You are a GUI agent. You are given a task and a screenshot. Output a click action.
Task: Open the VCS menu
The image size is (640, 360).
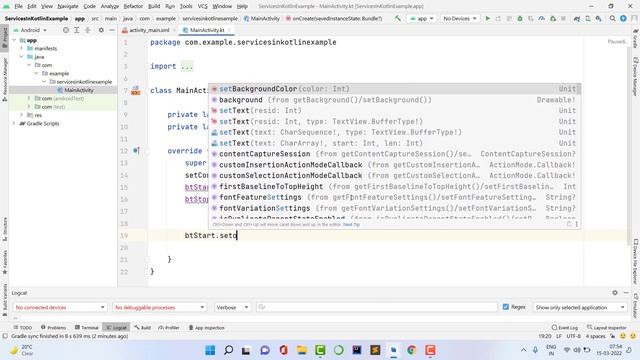point(202,6)
